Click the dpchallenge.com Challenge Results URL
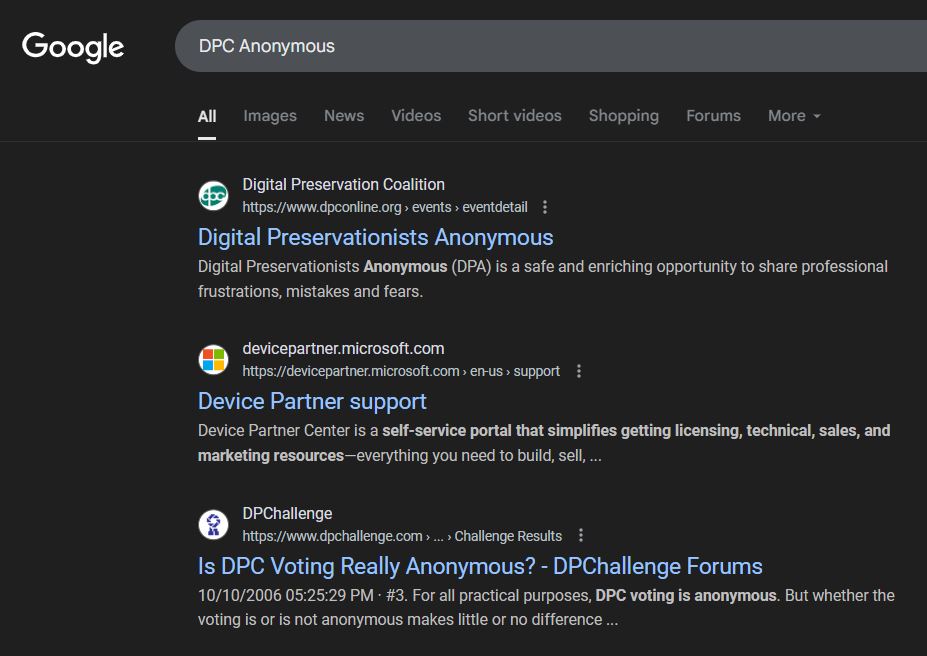Image resolution: width=927 pixels, height=656 pixels. (402, 536)
